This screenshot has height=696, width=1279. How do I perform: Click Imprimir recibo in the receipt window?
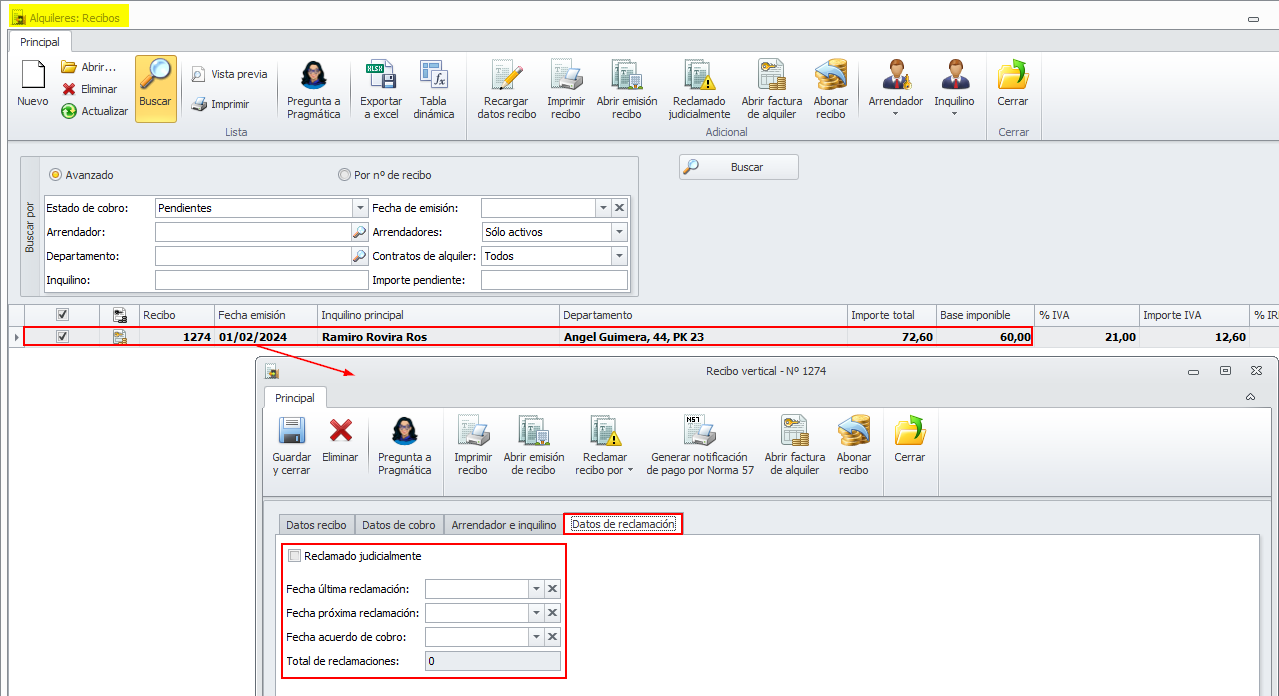click(x=473, y=446)
